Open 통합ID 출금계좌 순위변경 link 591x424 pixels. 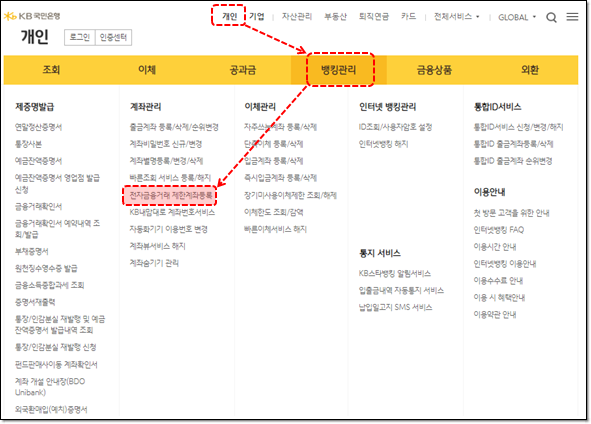point(513,161)
